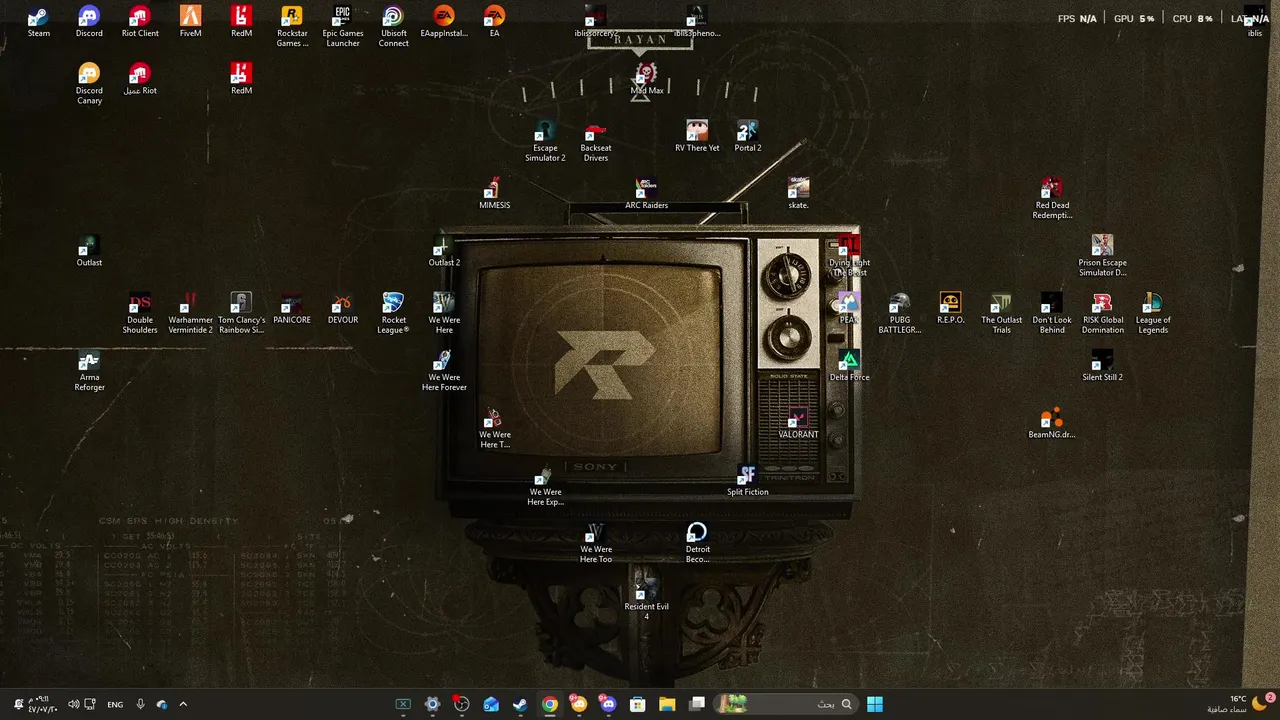Select the R.E.P.O. game icon
1280x720 pixels.
pos(950,309)
